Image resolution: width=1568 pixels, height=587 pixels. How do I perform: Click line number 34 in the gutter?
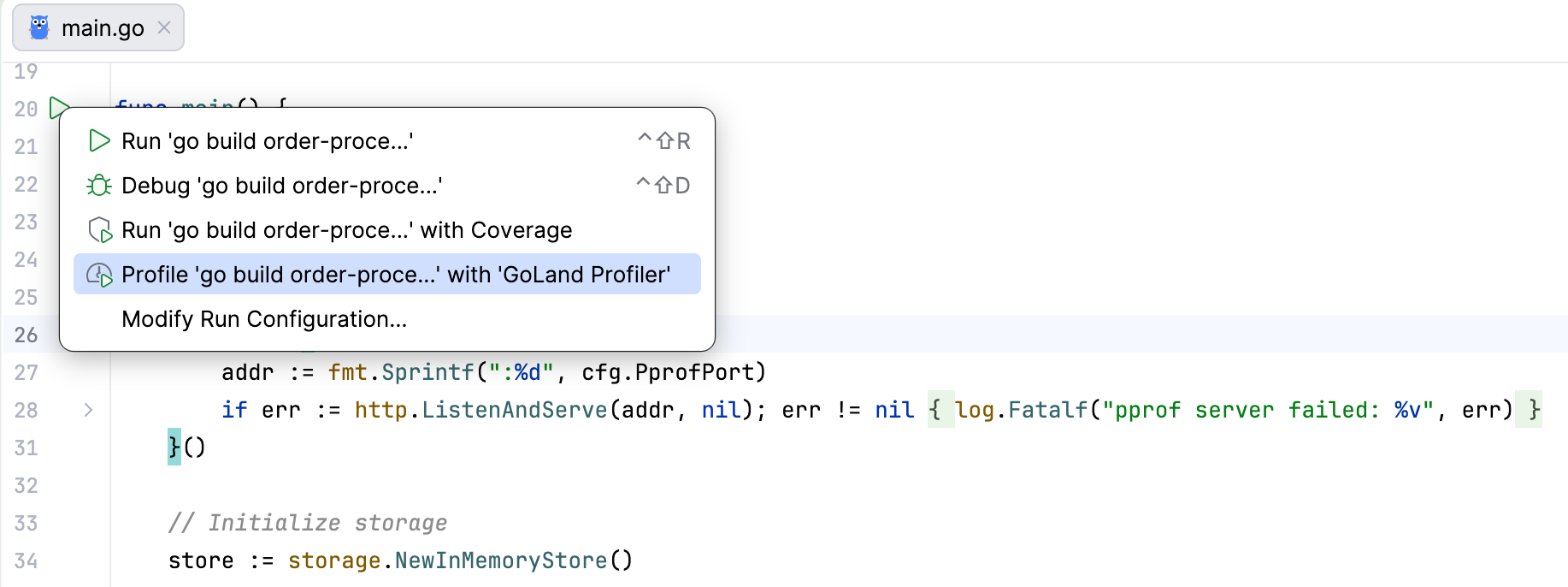click(x=27, y=560)
